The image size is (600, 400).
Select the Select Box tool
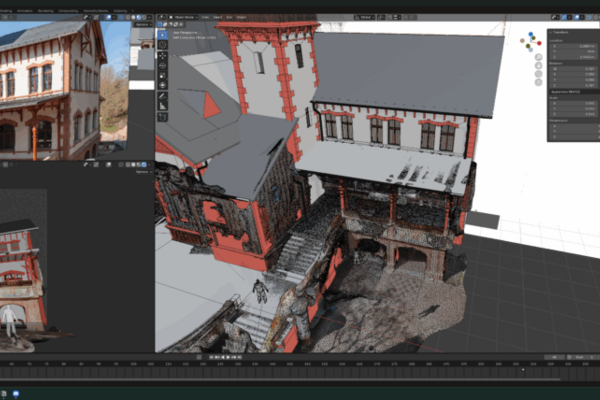tap(163, 35)
